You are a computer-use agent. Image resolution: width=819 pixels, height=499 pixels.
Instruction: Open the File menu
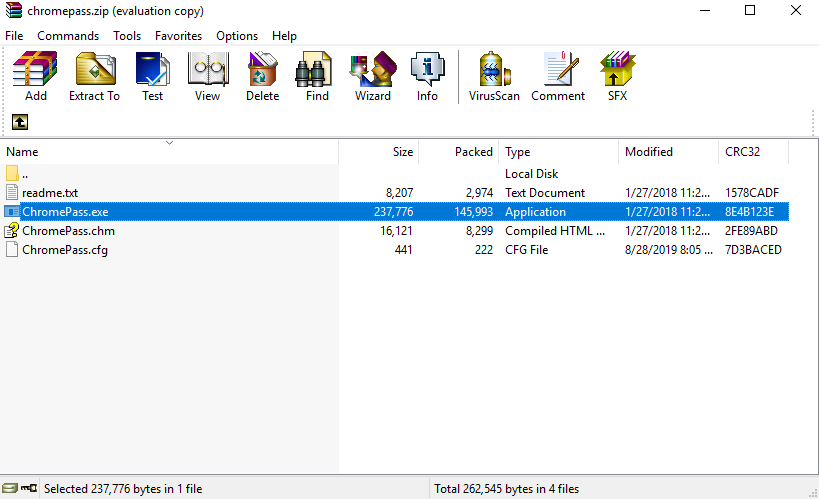point(14,36)
